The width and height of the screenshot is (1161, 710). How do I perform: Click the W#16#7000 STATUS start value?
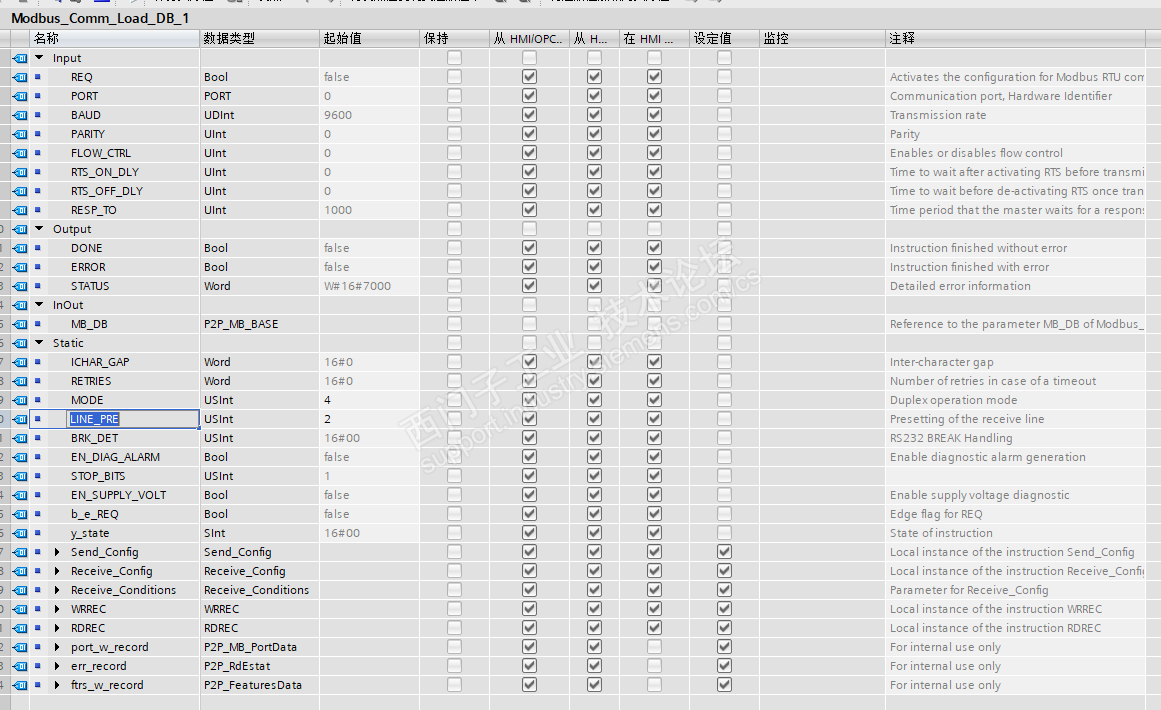click(x=357, y=286)
